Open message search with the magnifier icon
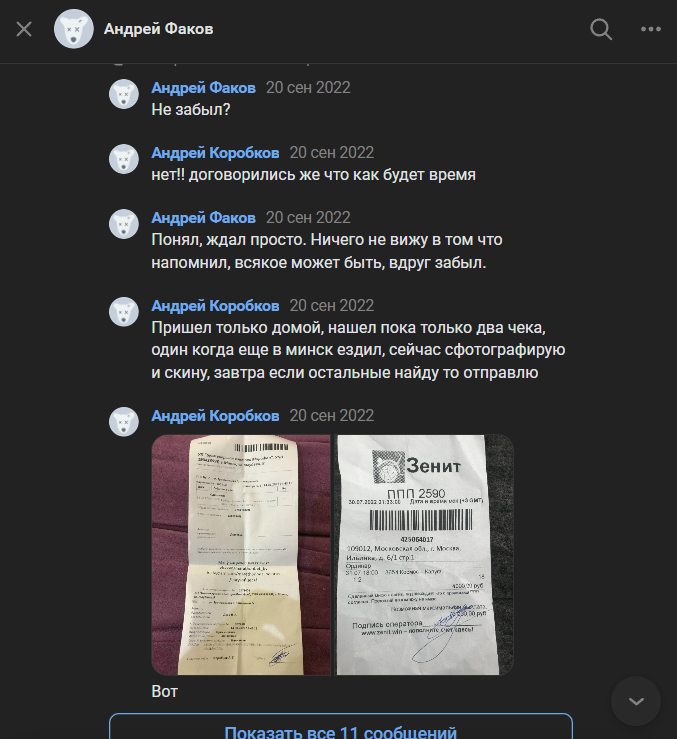 point(601,29)
